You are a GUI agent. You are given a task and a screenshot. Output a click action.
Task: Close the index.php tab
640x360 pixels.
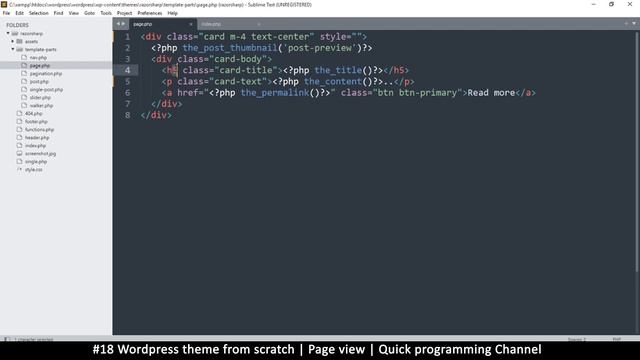258,24
